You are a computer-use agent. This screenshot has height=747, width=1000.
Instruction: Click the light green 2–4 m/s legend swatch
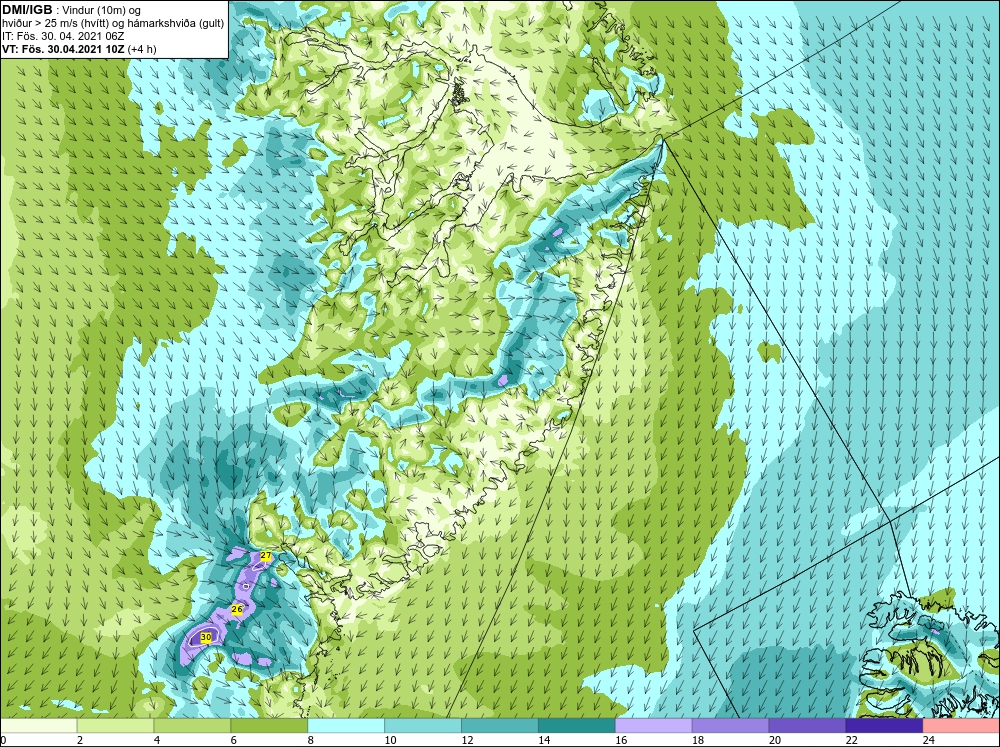115,726
